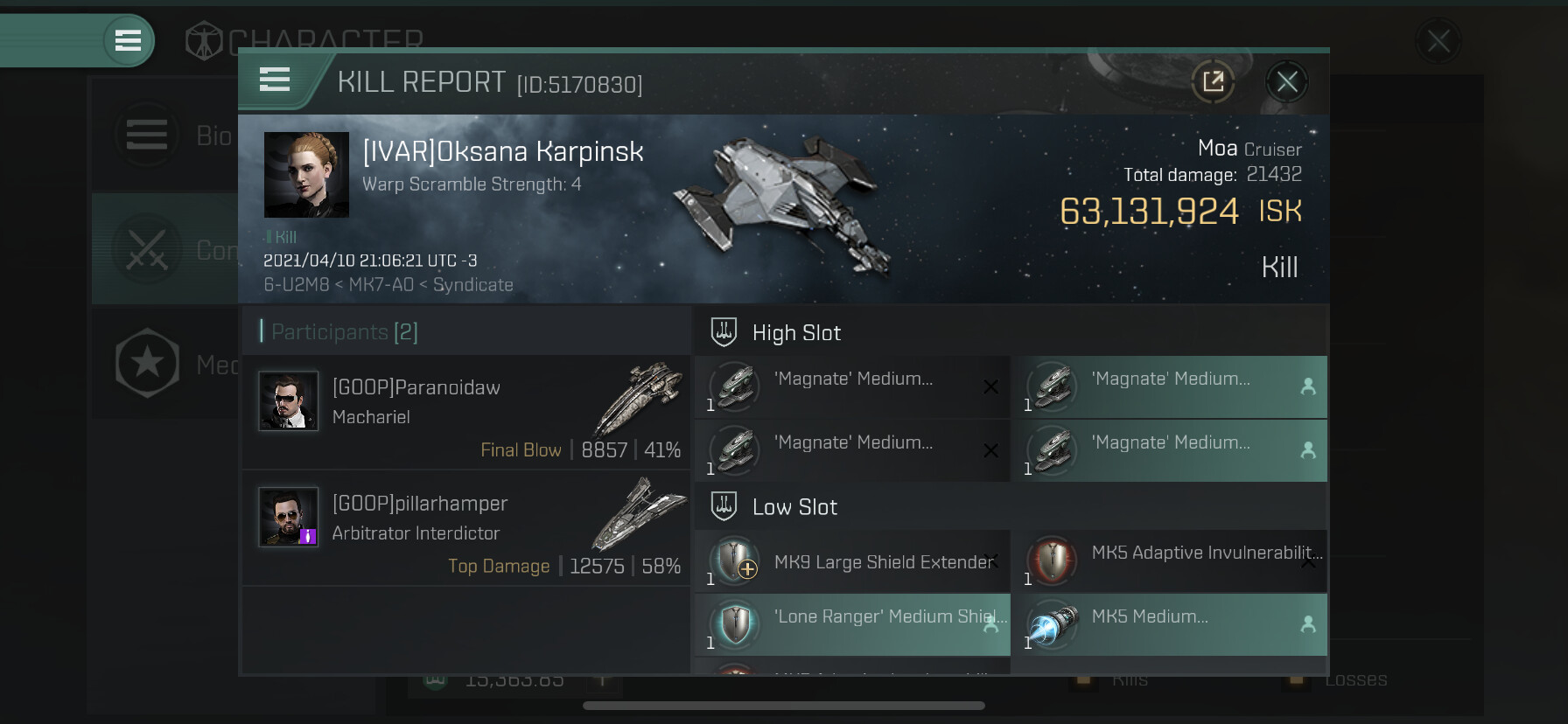The height and width of the screenshot is (724, 1568).
Task: Open the Medals tab with star icon
Action: [164, 363]
